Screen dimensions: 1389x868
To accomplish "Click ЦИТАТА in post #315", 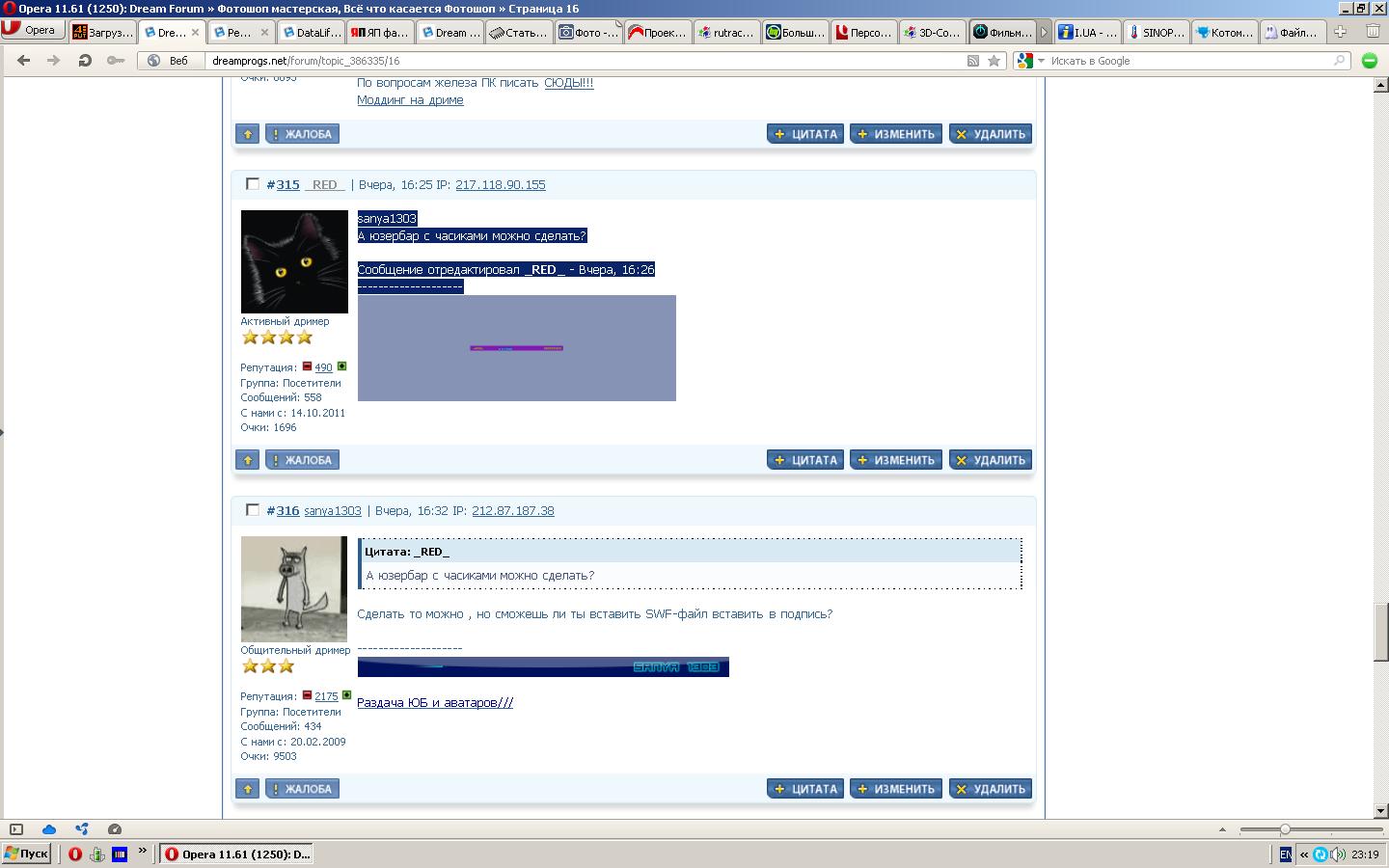I will [x=805, y=460].
